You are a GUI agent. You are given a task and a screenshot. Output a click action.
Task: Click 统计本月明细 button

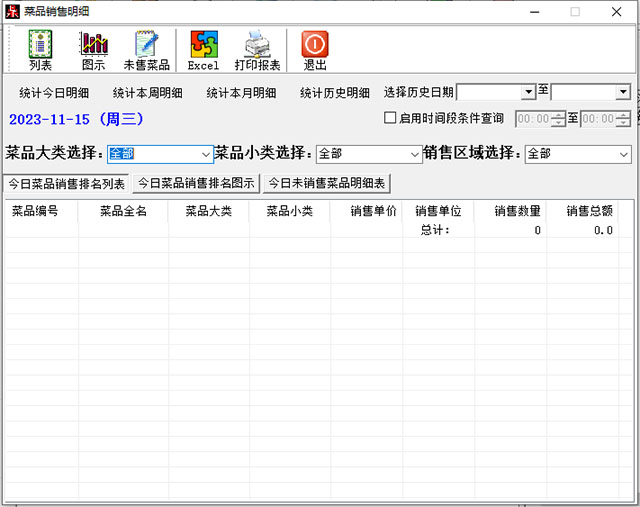pyautogui.click(x=241, y=93)
